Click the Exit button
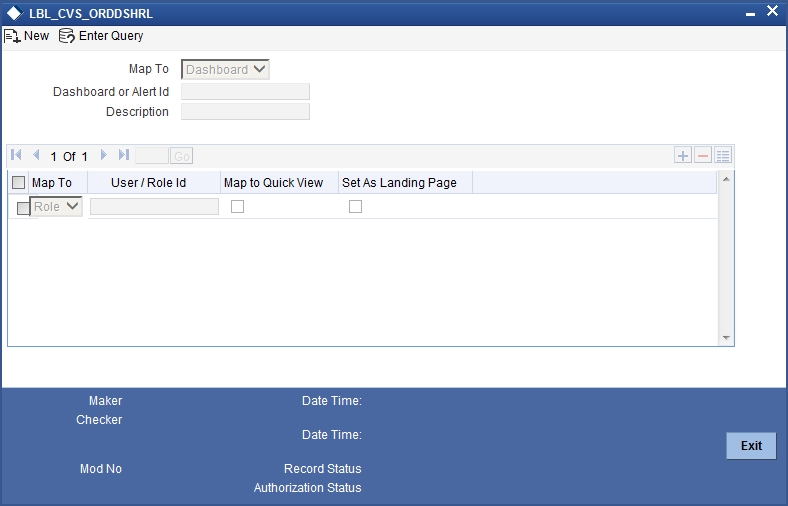This screenshot has height=506, width=788. 751,446
